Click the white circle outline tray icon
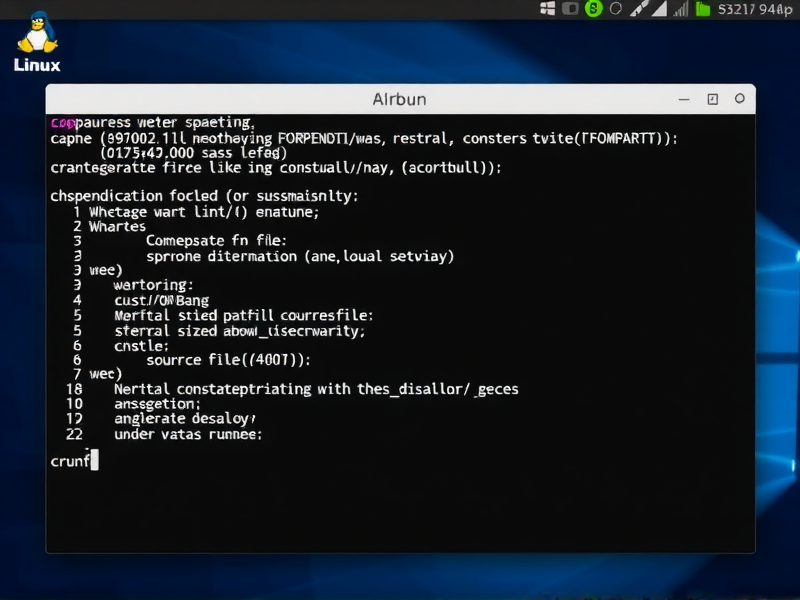The width and height of the screenshot is (800, 600). [x=615, y=9]
